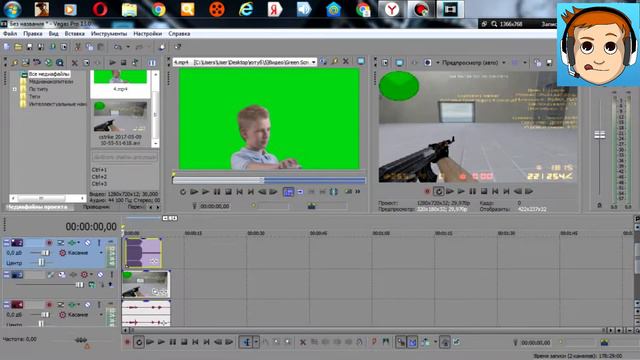Open a project with the folder icon
The height and width of the screenshot is (360, 640).
(18, 47)
